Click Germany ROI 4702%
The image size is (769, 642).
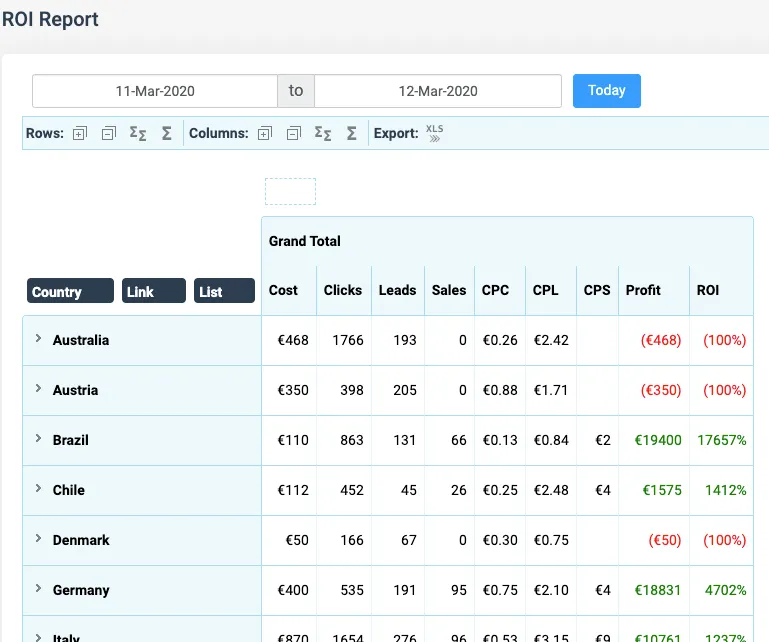click(x=725, y=590)
